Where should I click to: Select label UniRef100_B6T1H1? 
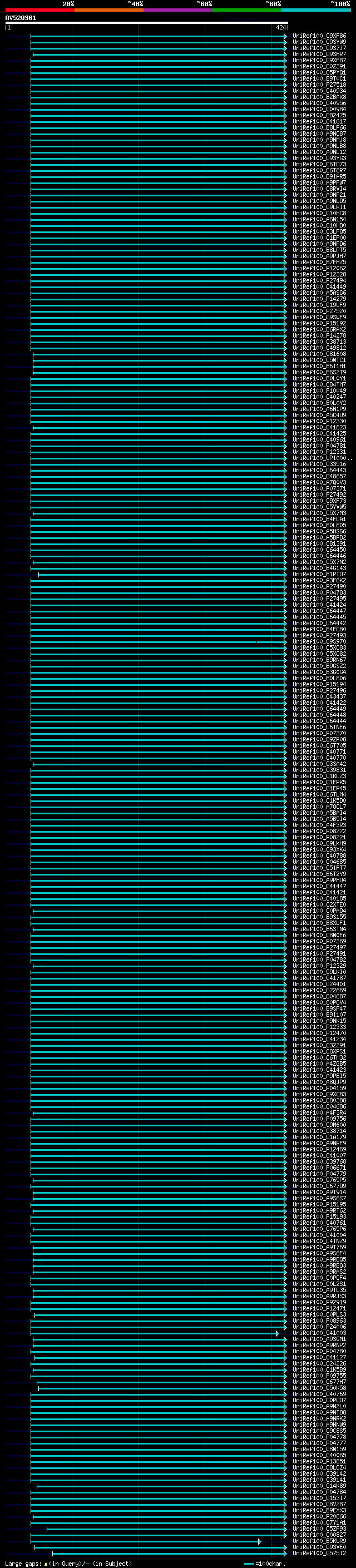coord(319,367)
